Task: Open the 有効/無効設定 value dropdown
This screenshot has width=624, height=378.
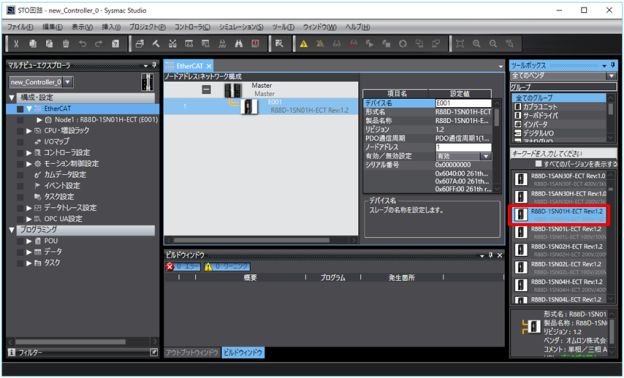Action: coord(486,156)
